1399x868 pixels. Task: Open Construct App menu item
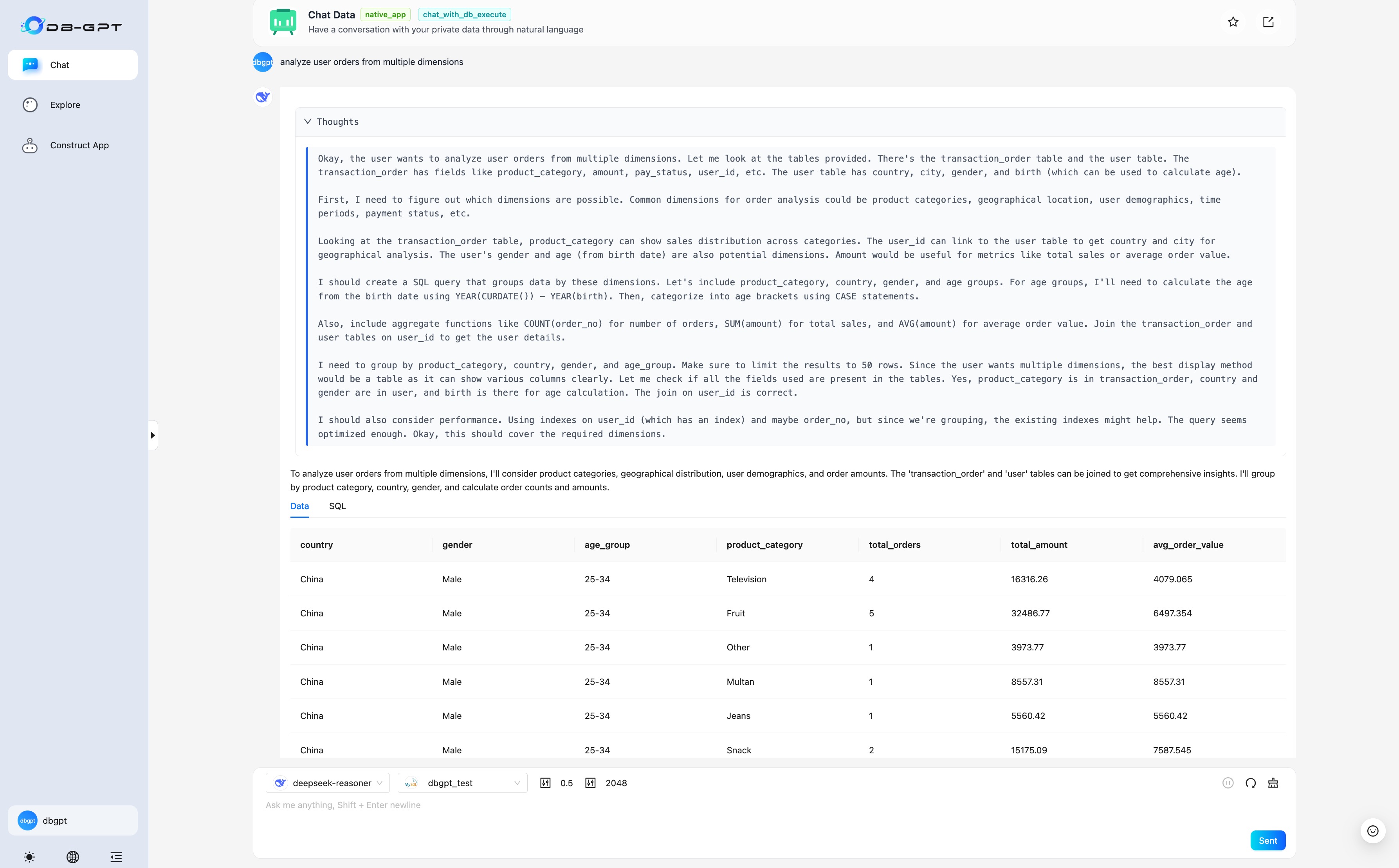pyautogui.click(x=79, y=145)
